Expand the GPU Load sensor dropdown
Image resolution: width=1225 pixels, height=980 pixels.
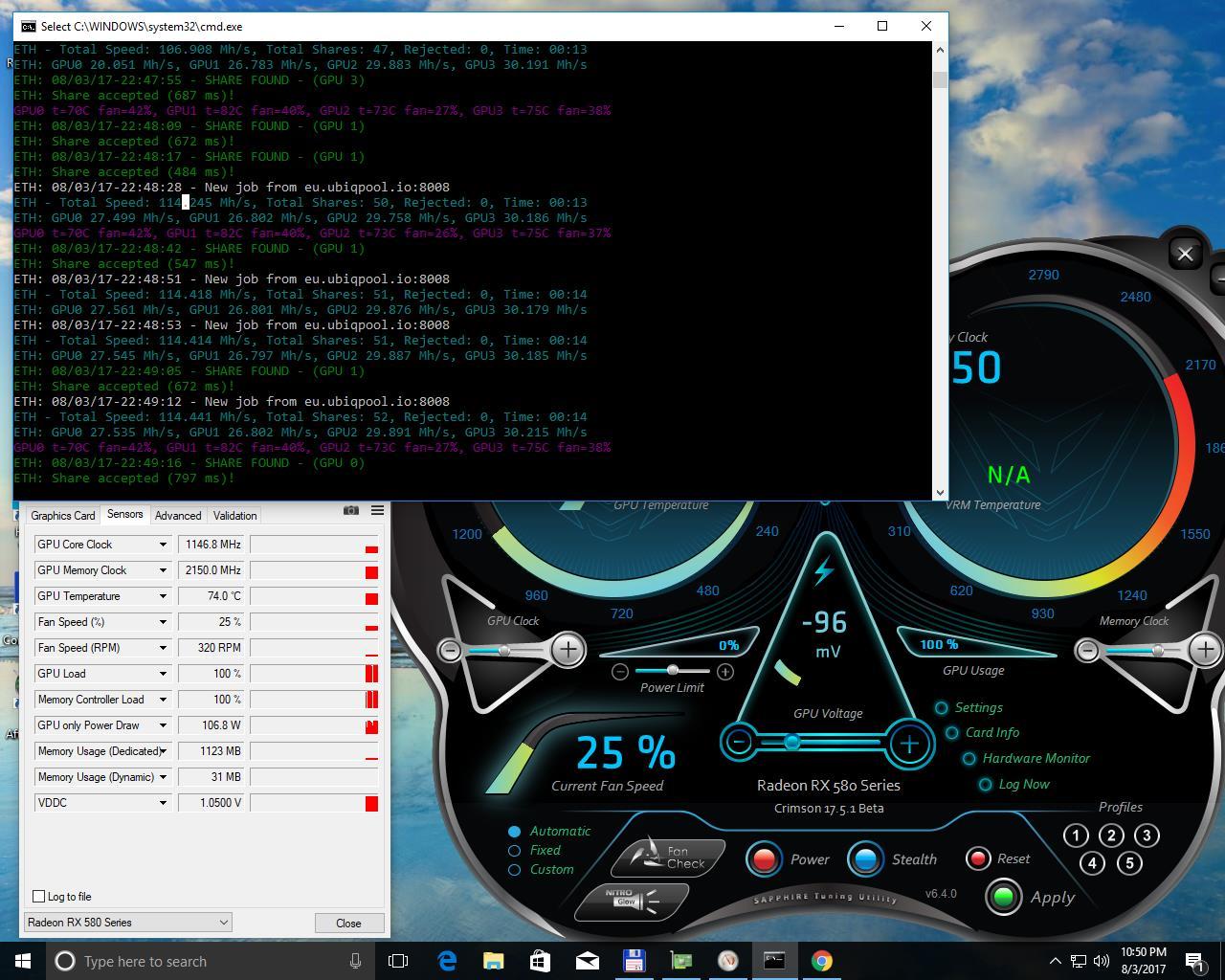163,674
